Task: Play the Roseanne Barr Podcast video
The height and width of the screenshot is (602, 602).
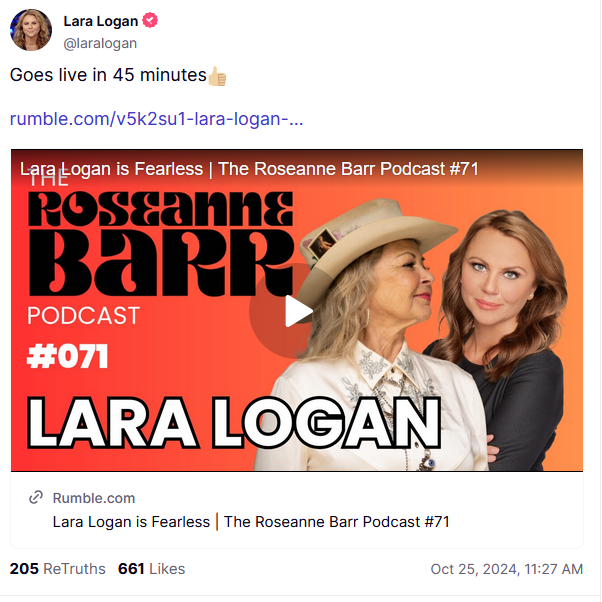Action: (297, 311)
